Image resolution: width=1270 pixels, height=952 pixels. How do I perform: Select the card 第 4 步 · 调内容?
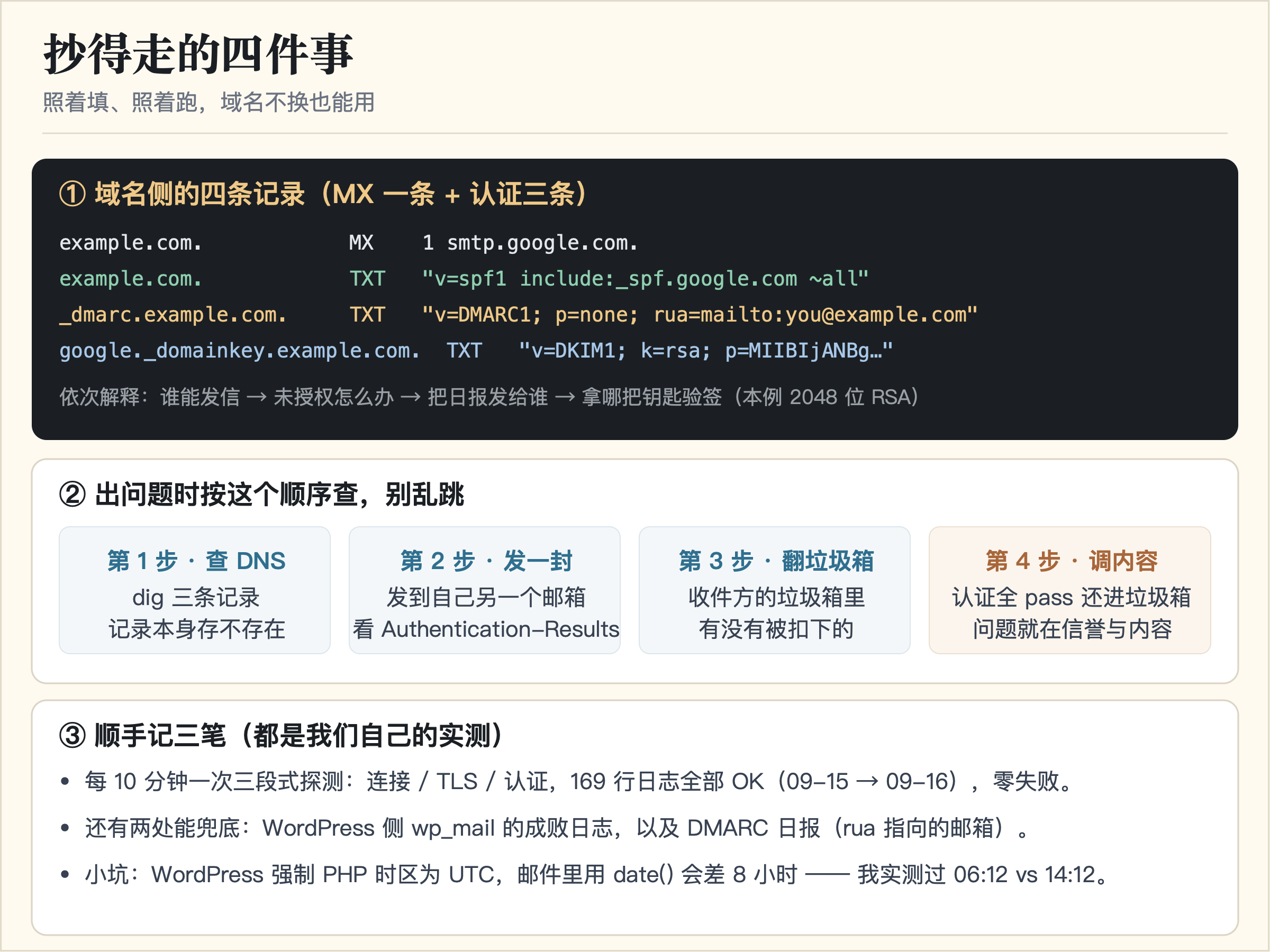pos(1070,590)
